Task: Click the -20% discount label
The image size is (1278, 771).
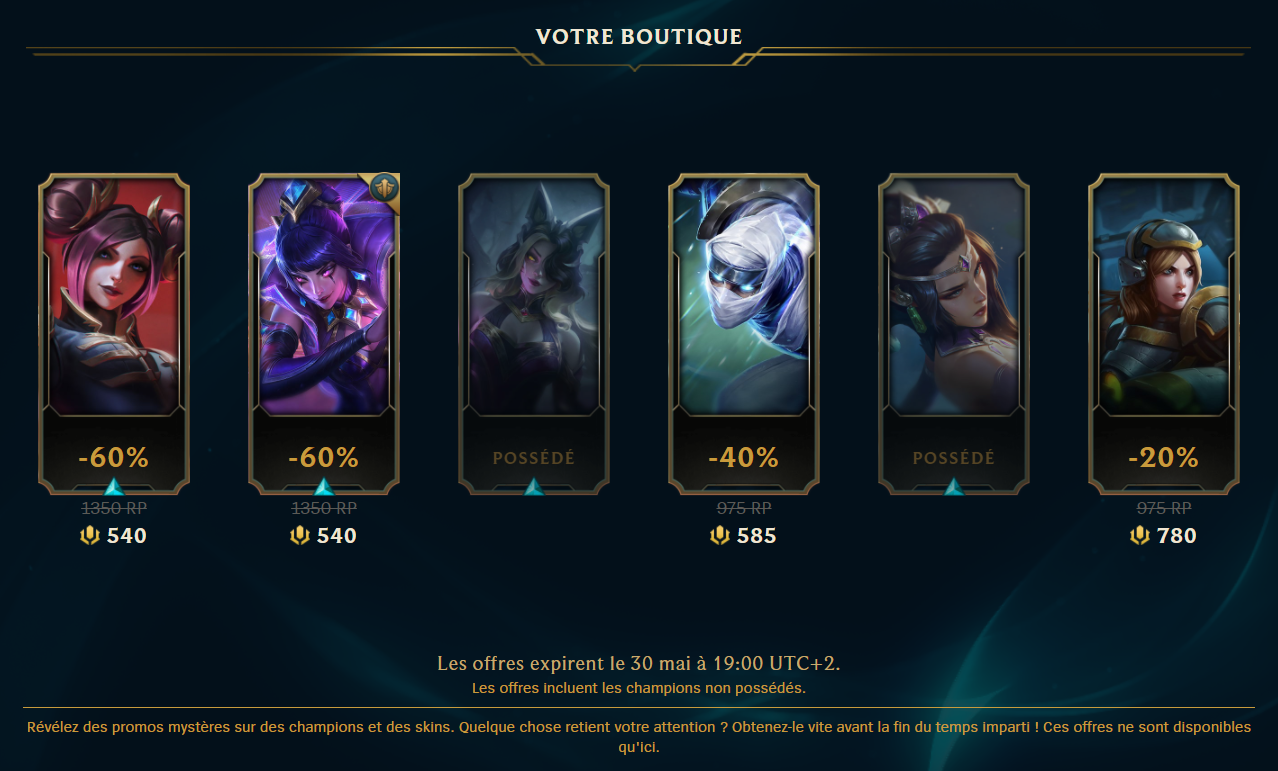Action: click(x=1164, y=458)
